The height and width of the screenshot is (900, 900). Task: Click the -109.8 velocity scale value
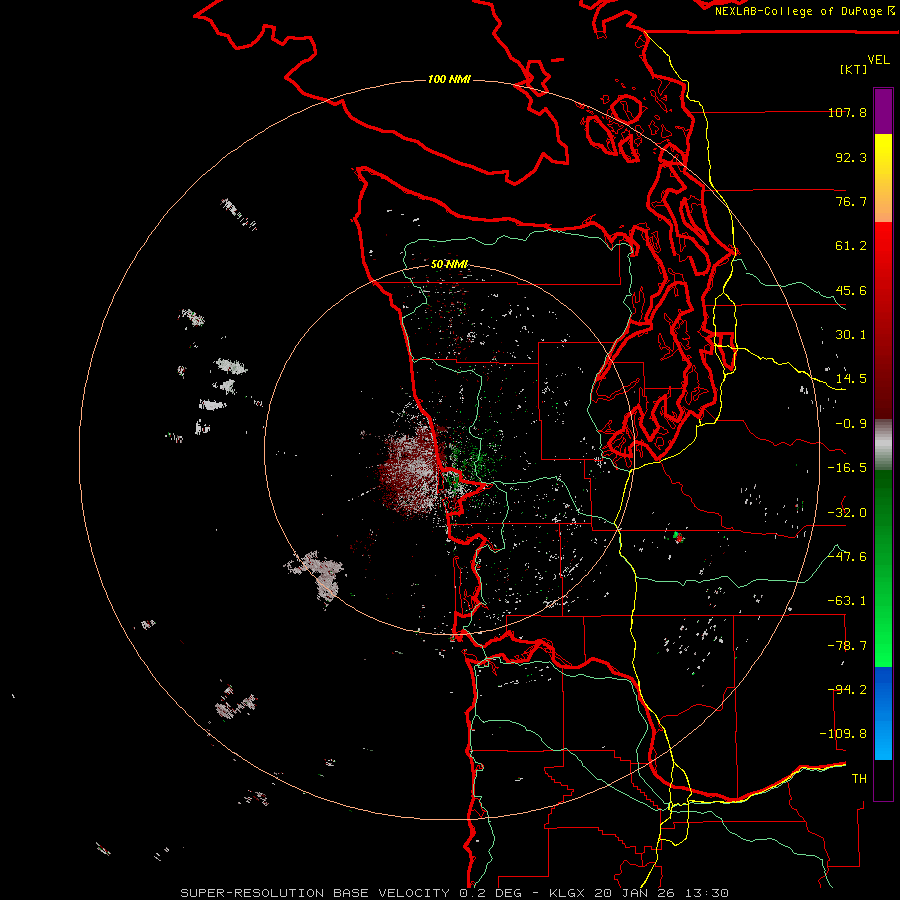pyautogui.click(x=843, y=734)
